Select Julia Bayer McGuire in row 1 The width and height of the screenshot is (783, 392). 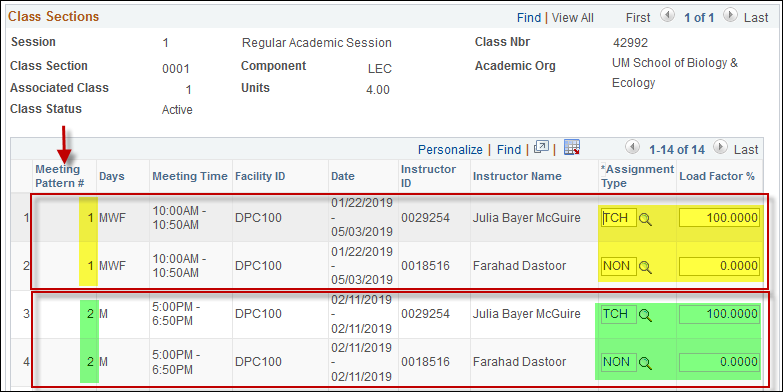527,218
